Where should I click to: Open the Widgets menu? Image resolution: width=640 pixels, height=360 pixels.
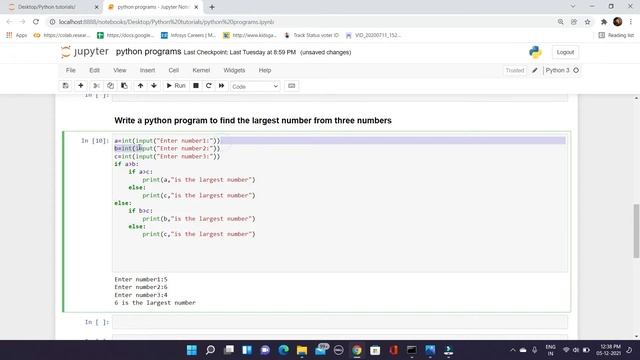point(234,70)
